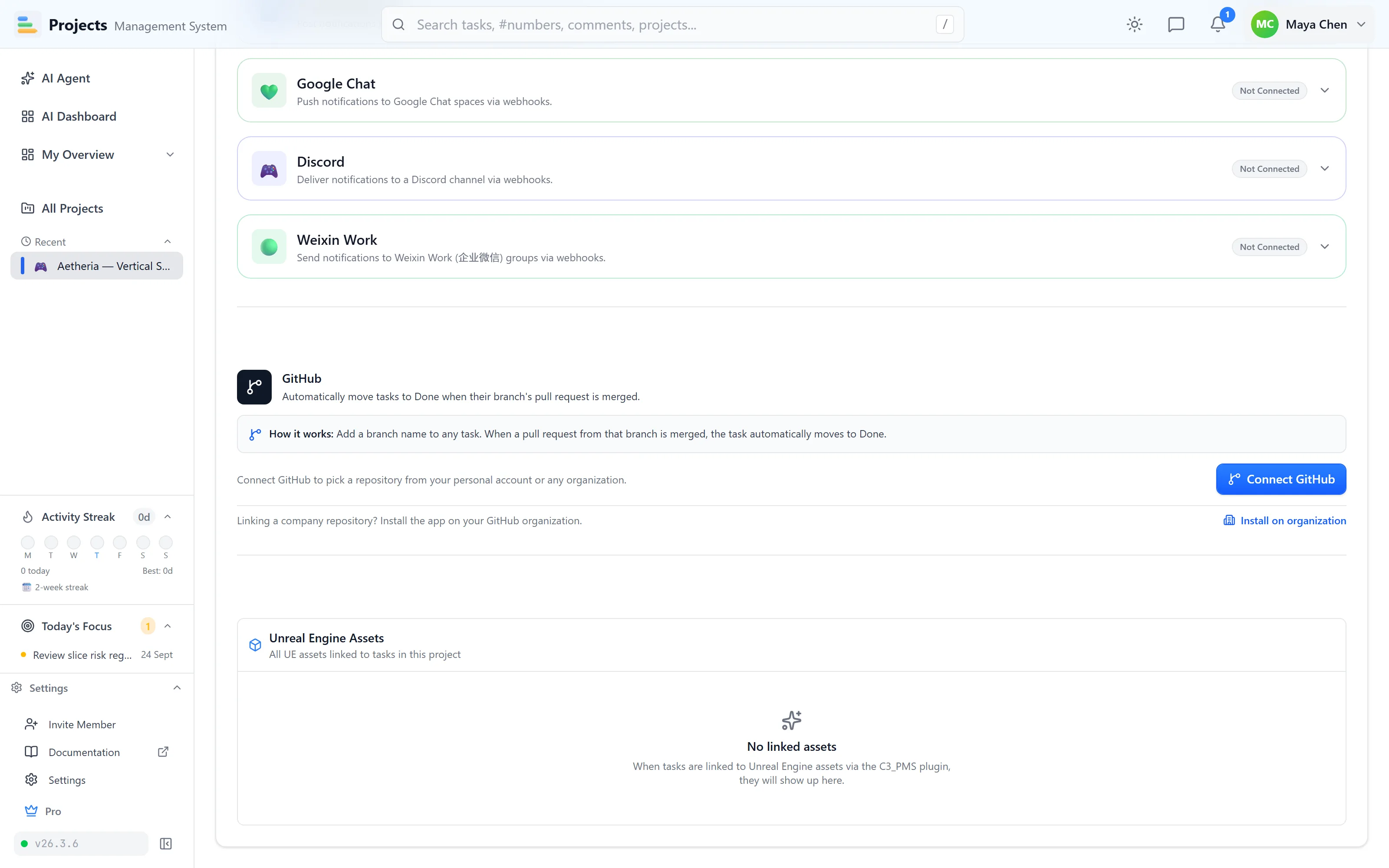Viewport: 1389px width, 868px height.
Task: Click the Activity Streak flame icon
Action: [x=27, y=516]
